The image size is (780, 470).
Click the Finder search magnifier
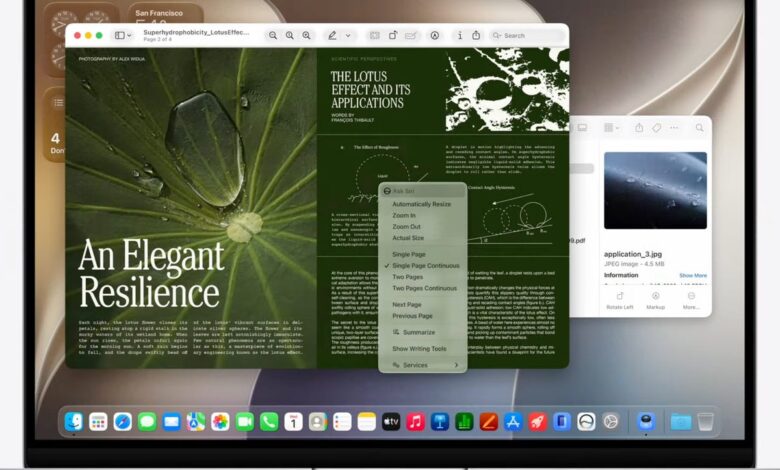[x=699, y=128]
